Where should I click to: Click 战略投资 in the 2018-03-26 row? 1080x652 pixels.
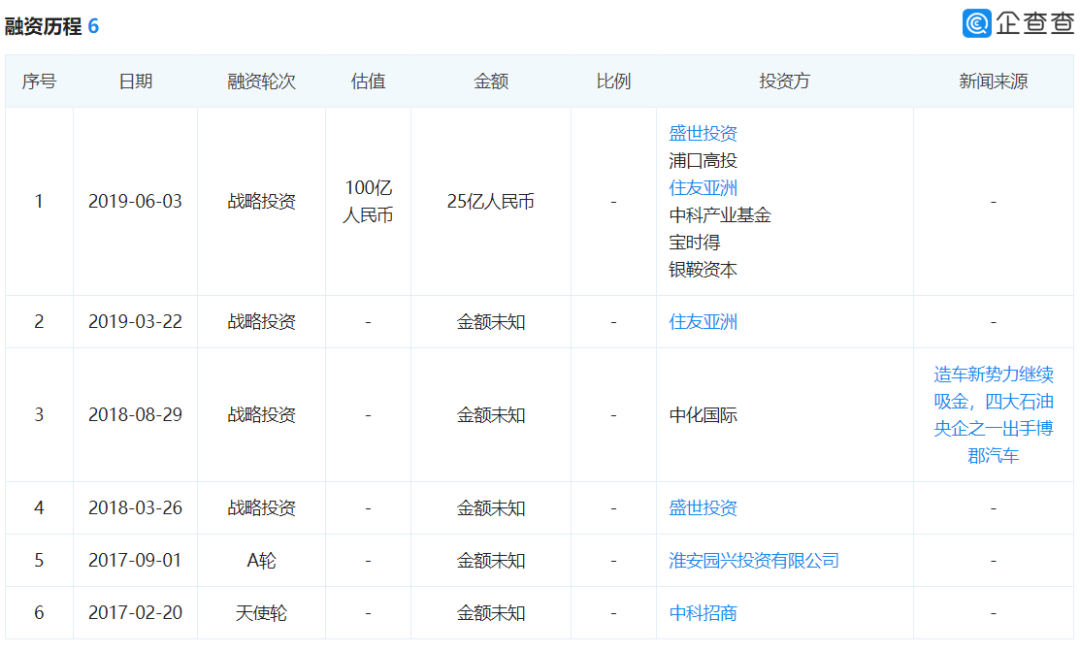[261, 508]
